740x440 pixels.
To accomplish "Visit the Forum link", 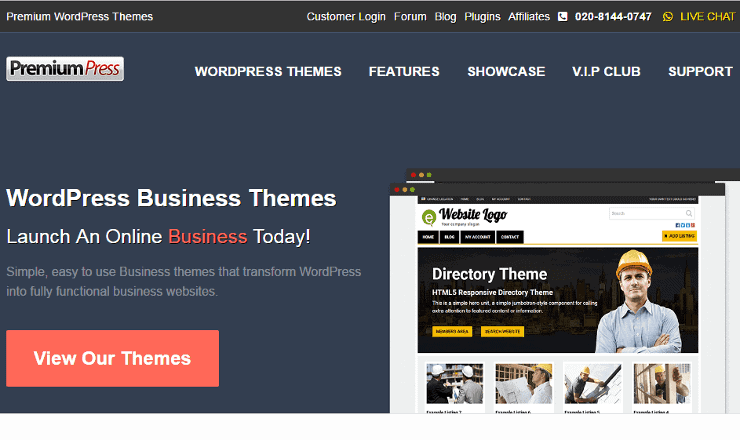I will 410,17.
